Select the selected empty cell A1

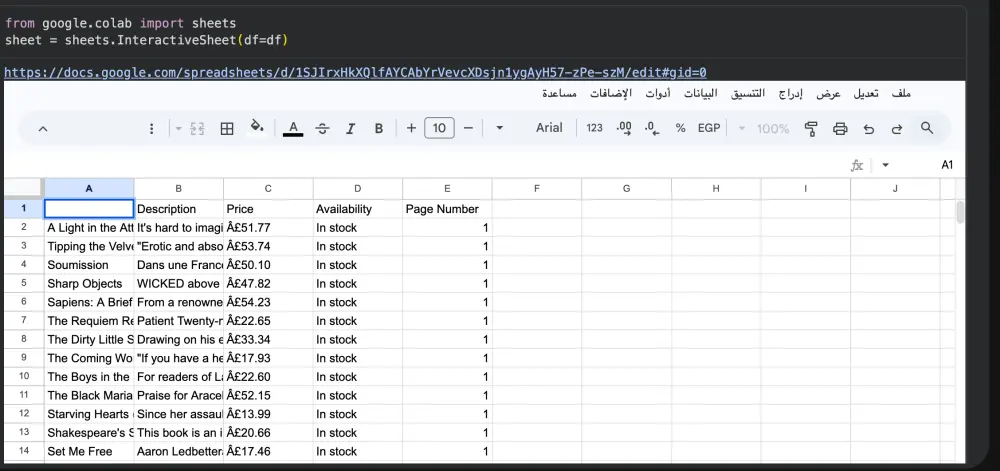pyautogui.click(x=89, y=209)
